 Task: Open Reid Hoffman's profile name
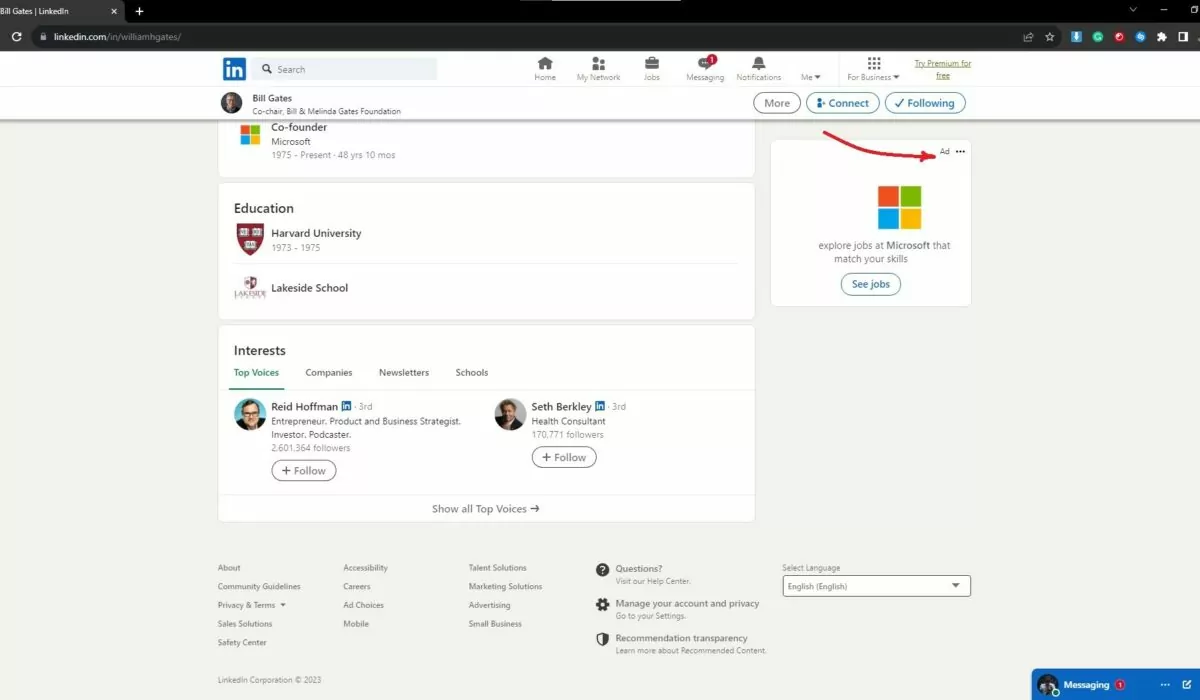click(305, 407)
